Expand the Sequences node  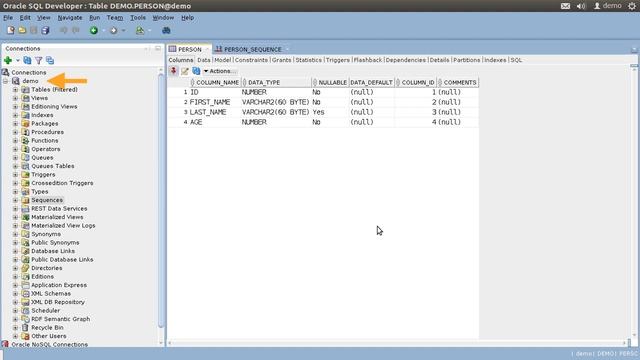coord(16,200)
